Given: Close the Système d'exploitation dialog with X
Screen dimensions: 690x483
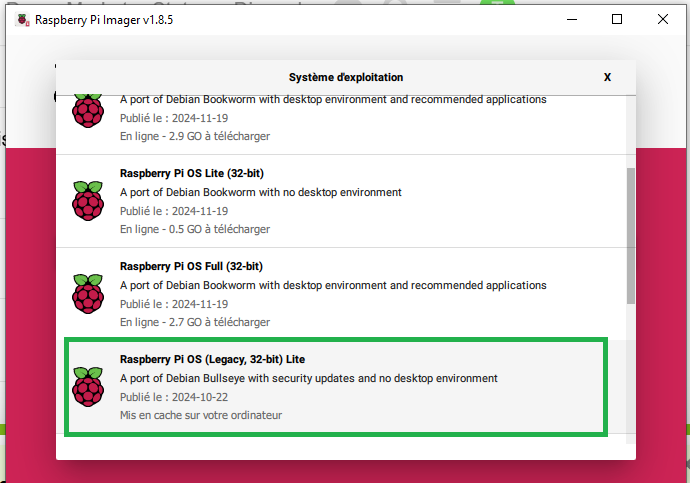Looking at the screenshot, I should coord(607,77).
